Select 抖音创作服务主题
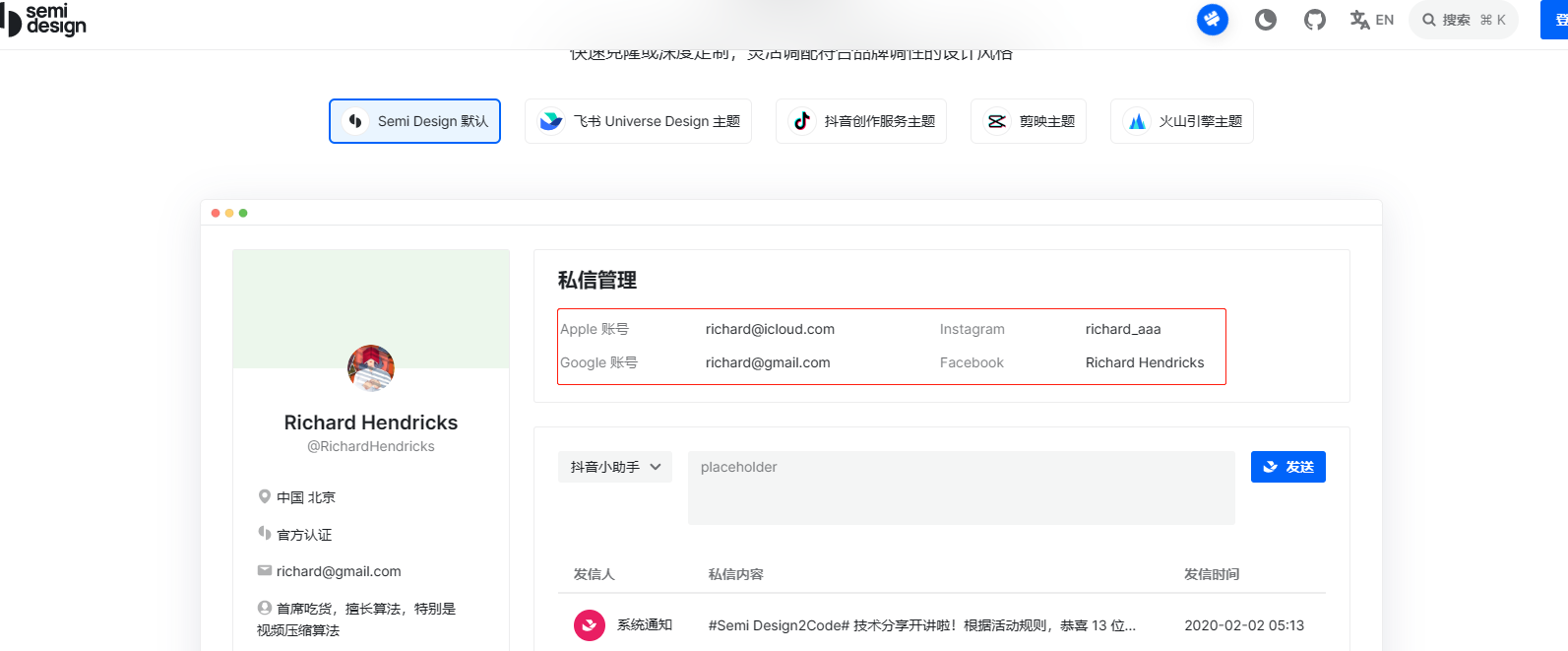 (x=861, y=121)
